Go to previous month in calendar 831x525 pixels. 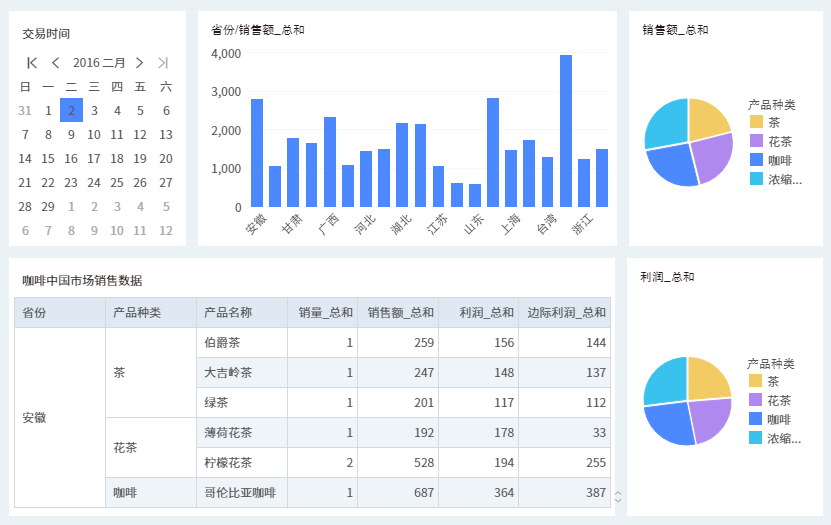56,63
